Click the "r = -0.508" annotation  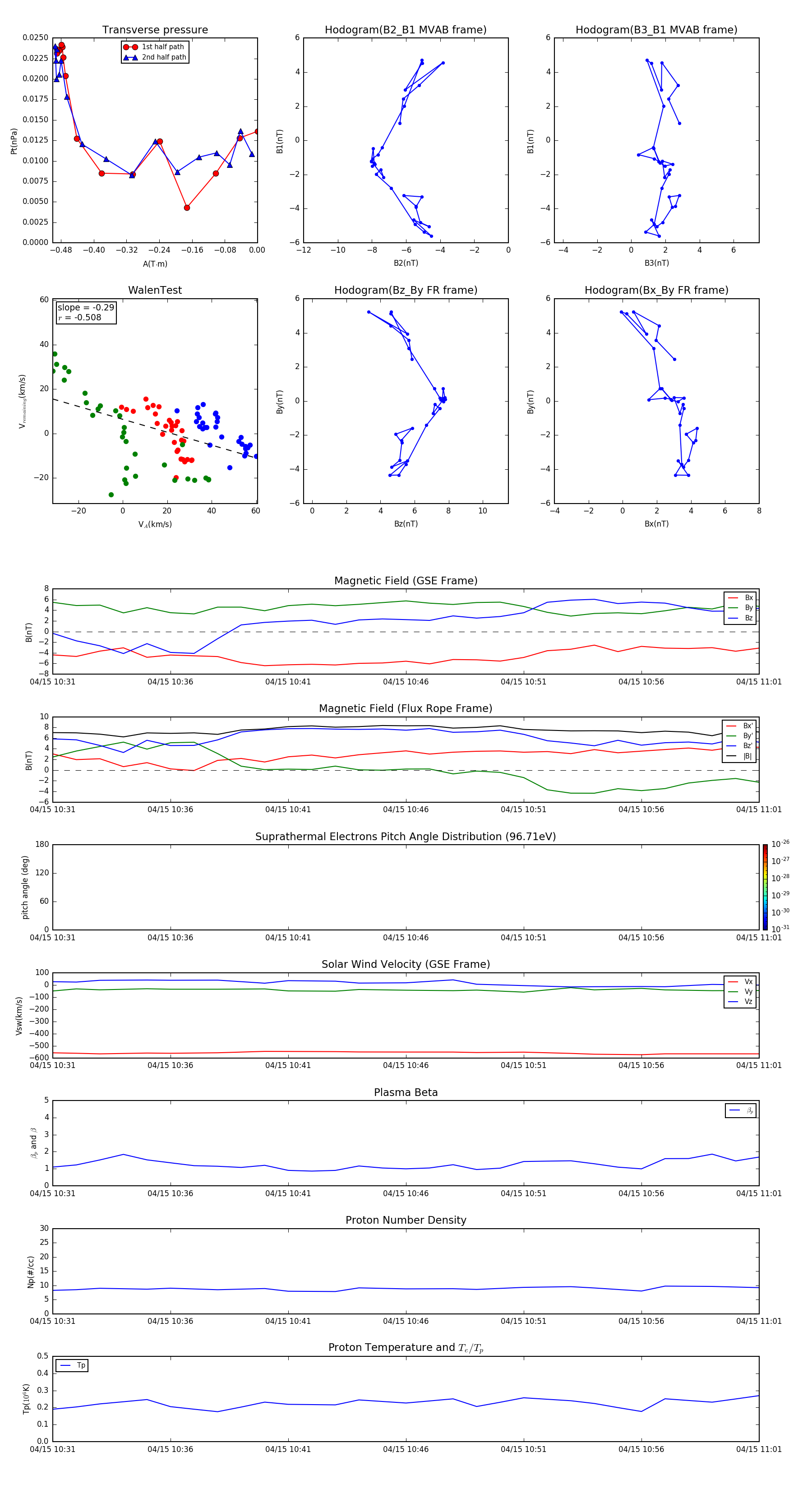[x=79, y=317]
